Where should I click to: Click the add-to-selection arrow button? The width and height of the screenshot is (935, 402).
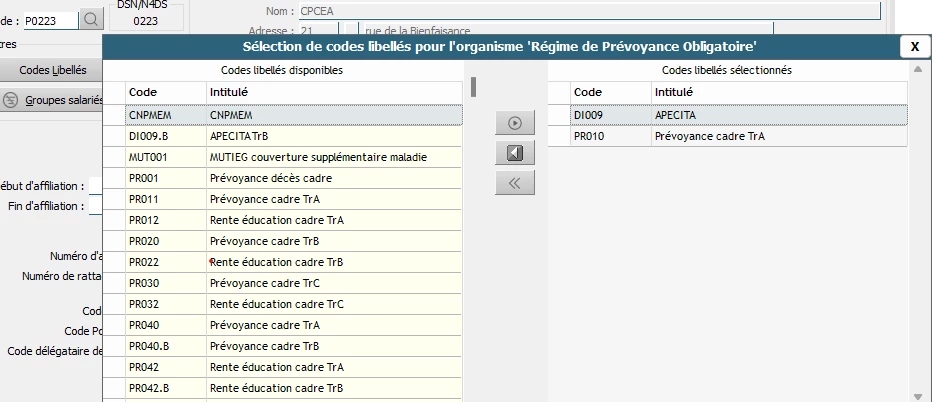click(x=515, y=123)
